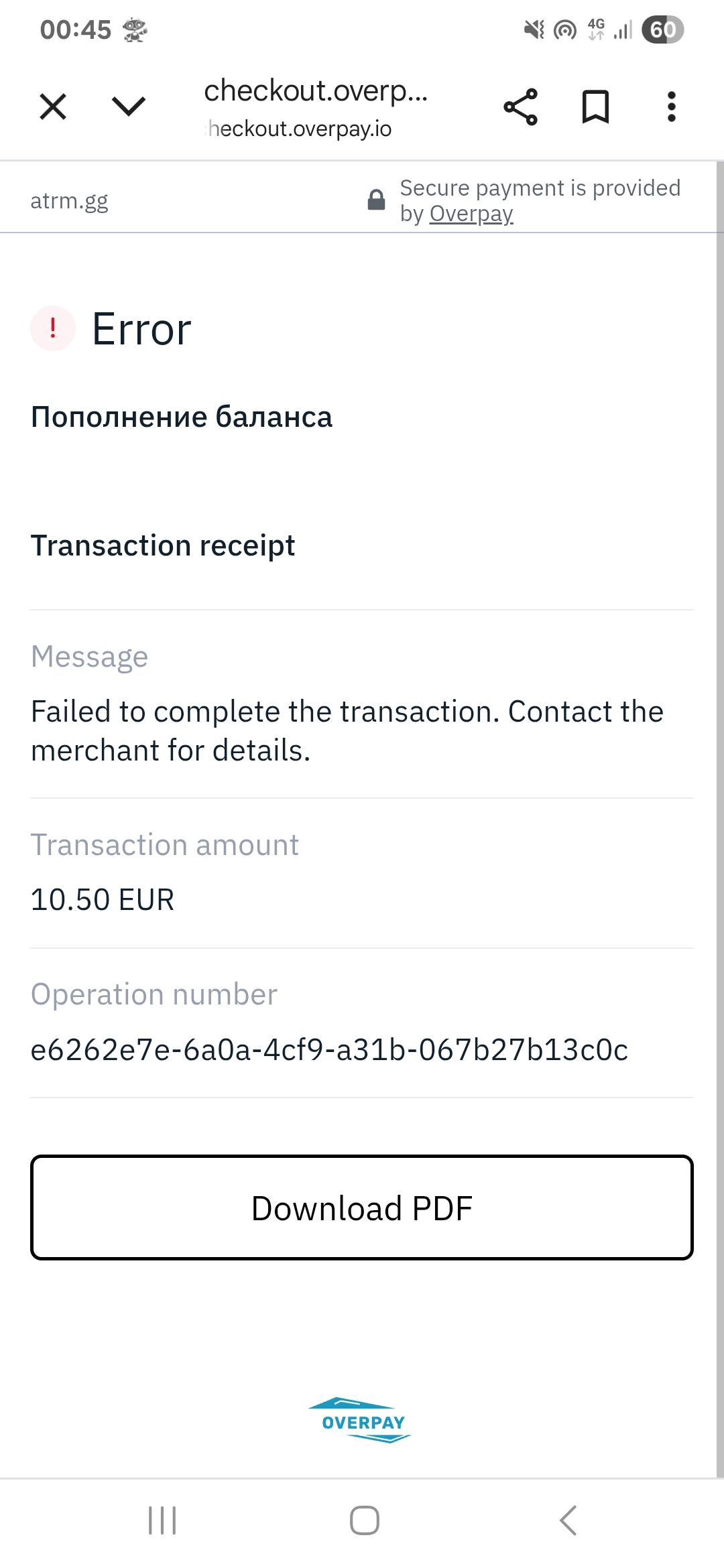Open the Overpay link
This screenshot has width=724, height=1568.
(x=471, y=214)
